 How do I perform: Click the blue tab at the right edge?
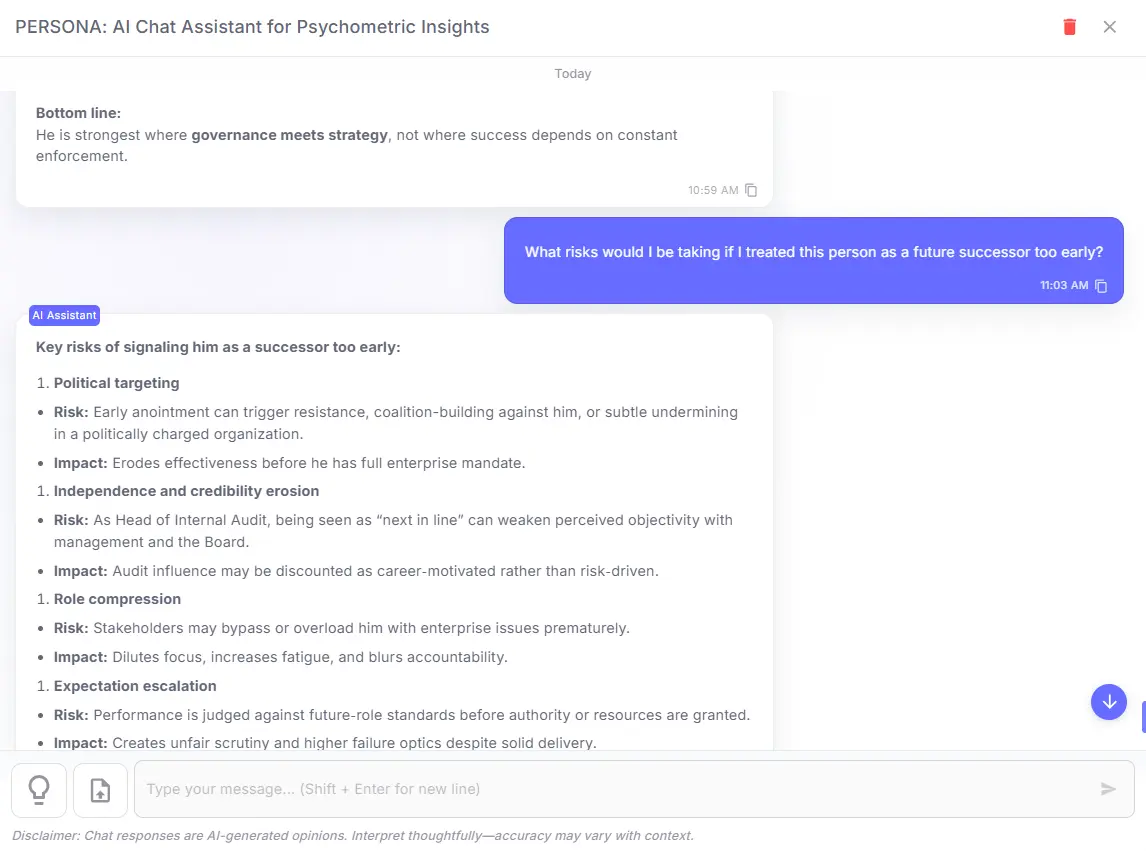(1143, 717)
